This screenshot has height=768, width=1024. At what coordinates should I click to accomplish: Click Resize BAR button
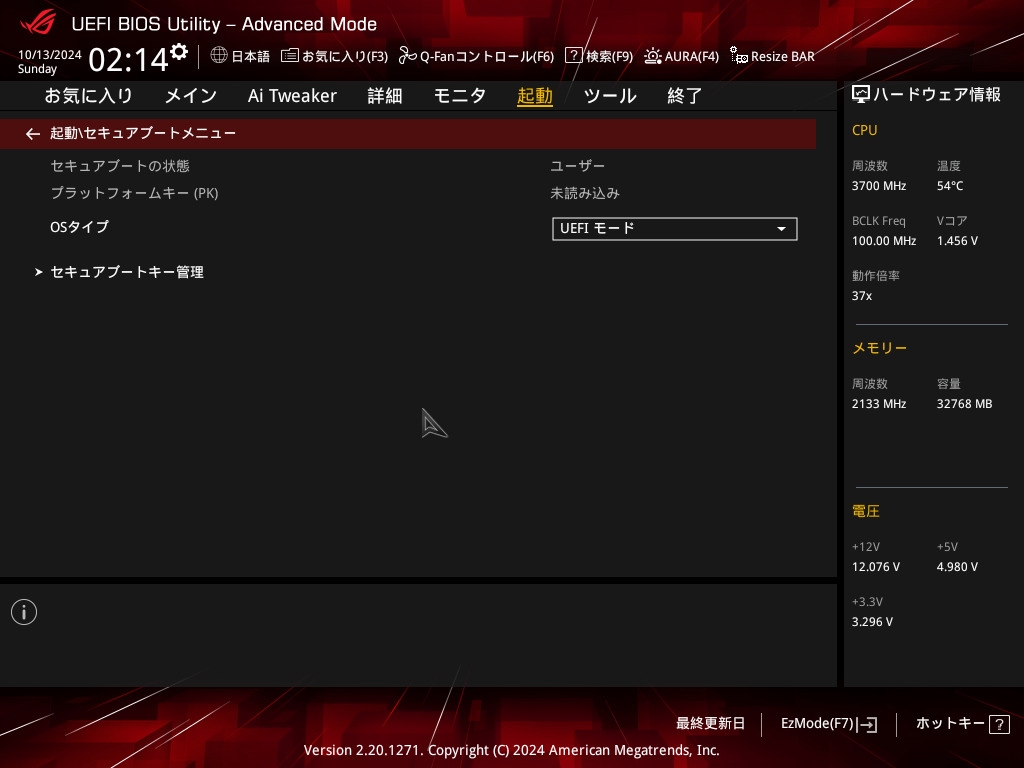coord(772,56)
